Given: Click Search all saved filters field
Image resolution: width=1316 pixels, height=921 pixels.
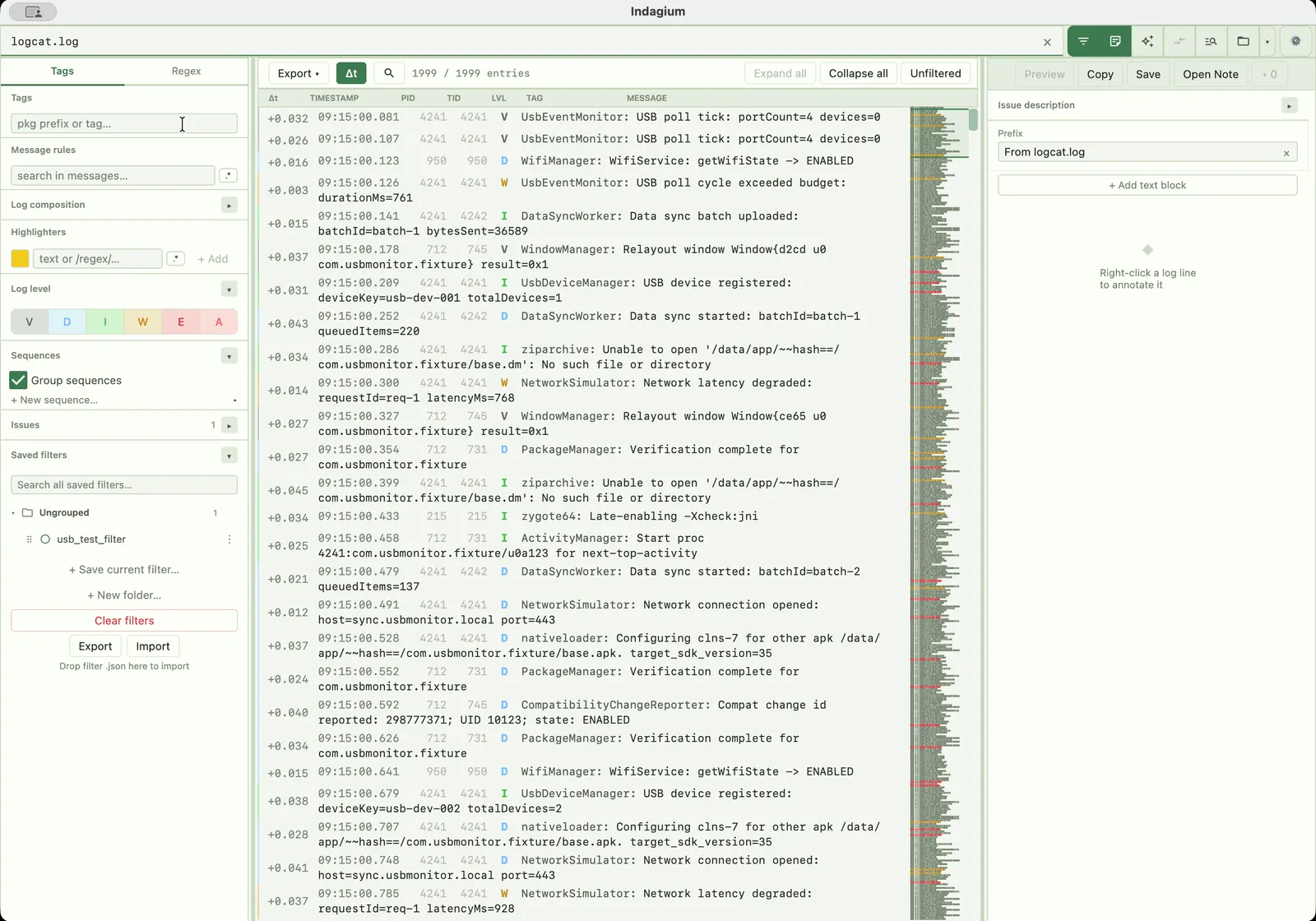Looking at the screenshot, I should (124, 484).
